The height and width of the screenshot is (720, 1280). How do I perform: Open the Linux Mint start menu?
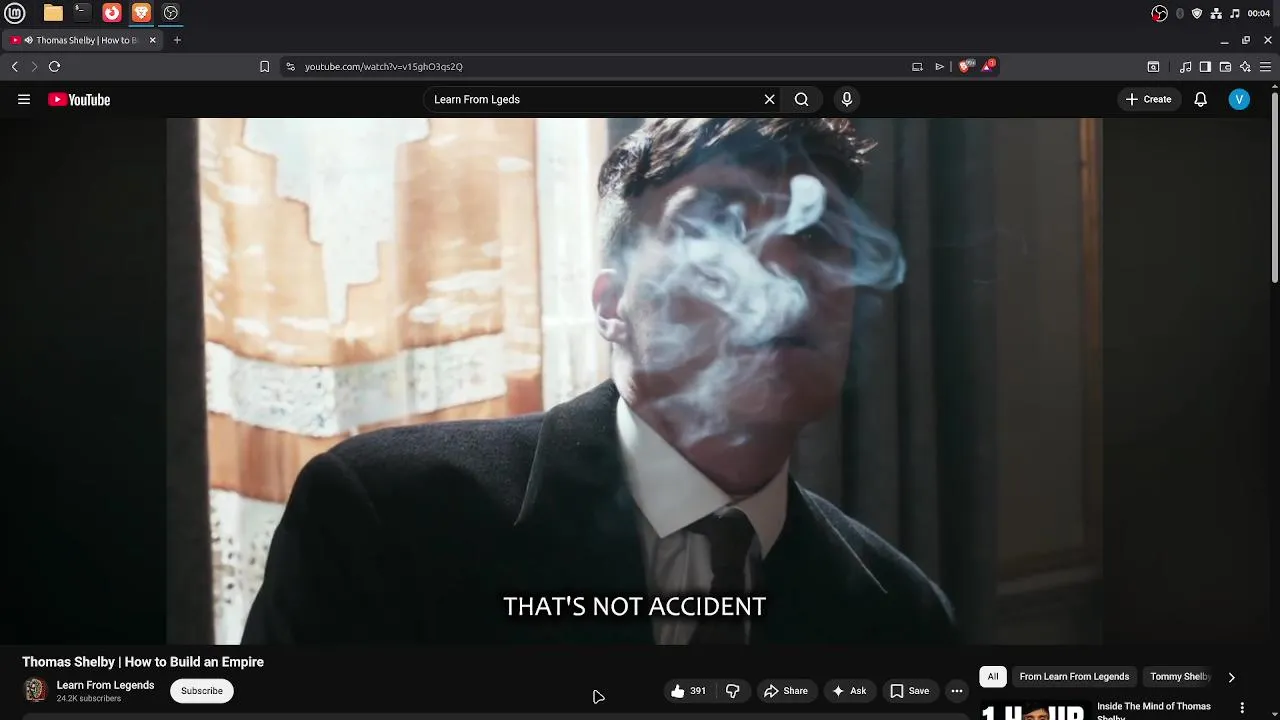pos(15,13)
